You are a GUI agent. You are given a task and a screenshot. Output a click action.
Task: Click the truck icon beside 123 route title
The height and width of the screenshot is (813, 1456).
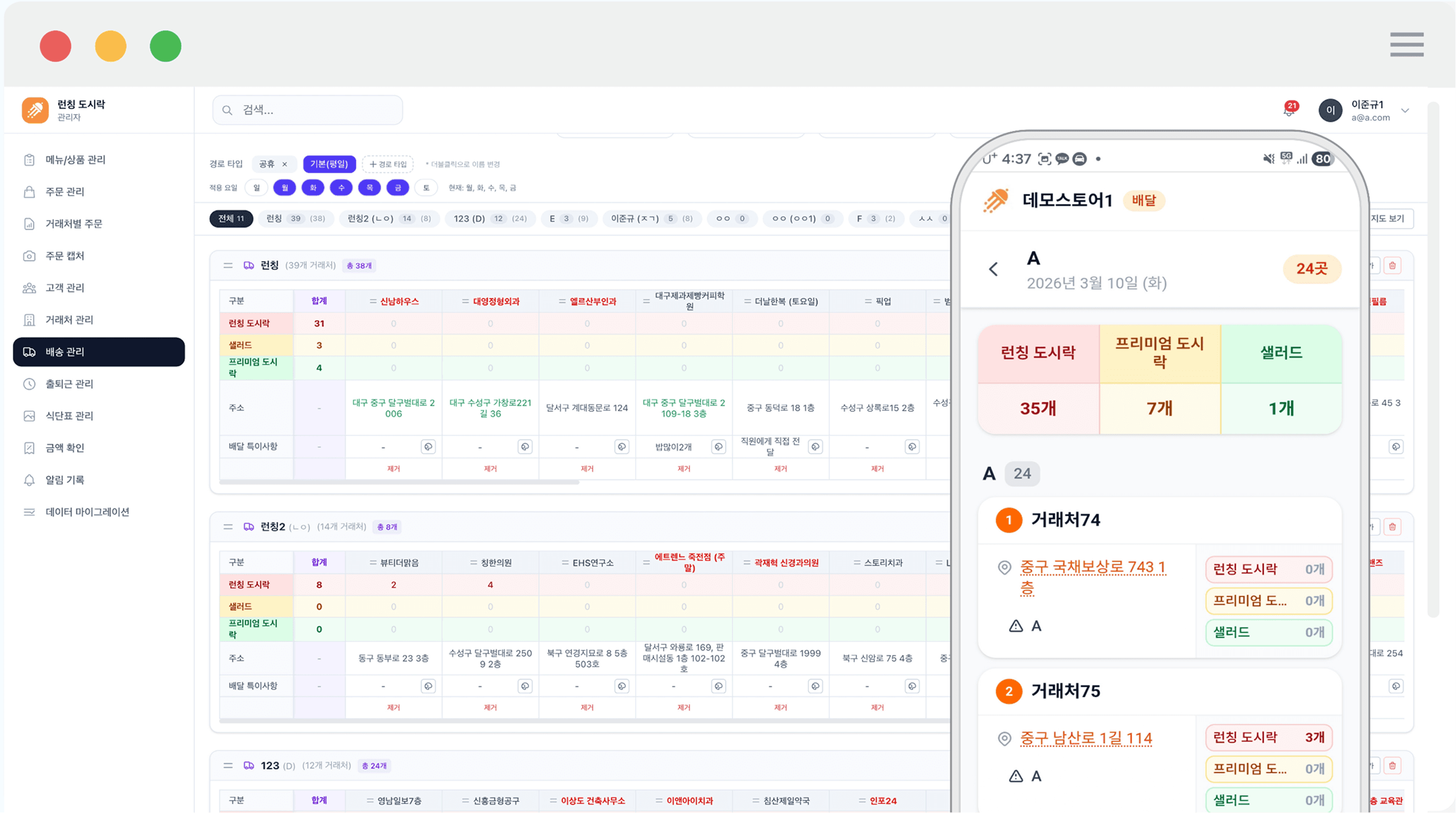pos(249,766)
